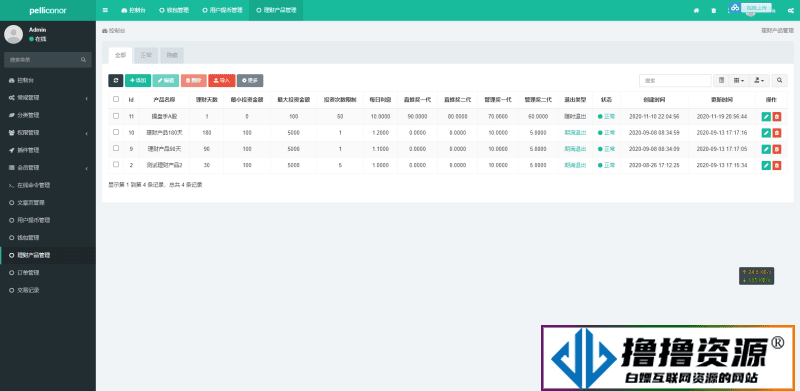The image size is (800, 391).
Task: Delete row 理财产品90天 with trash icon
Action: pyautogui.click(x=777, y=149)
